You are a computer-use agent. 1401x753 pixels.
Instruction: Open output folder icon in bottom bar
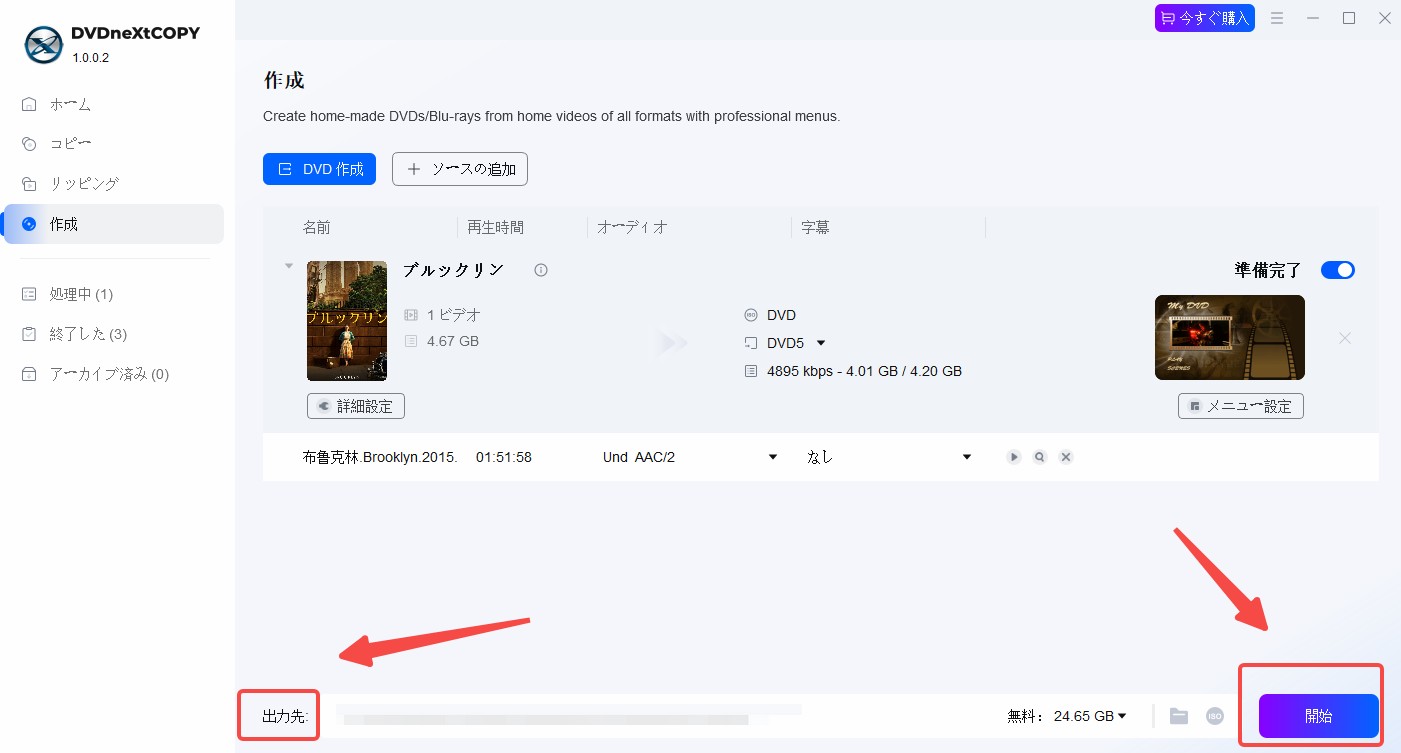[x=1179, y=716]
